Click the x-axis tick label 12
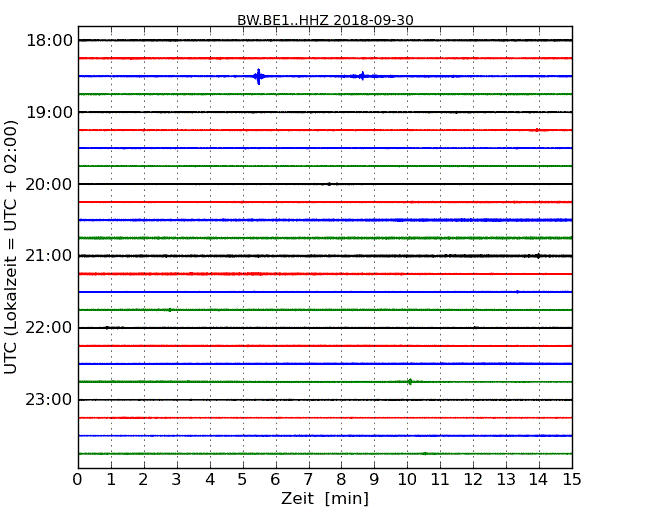The image size is (650, 520). point(473,480)
